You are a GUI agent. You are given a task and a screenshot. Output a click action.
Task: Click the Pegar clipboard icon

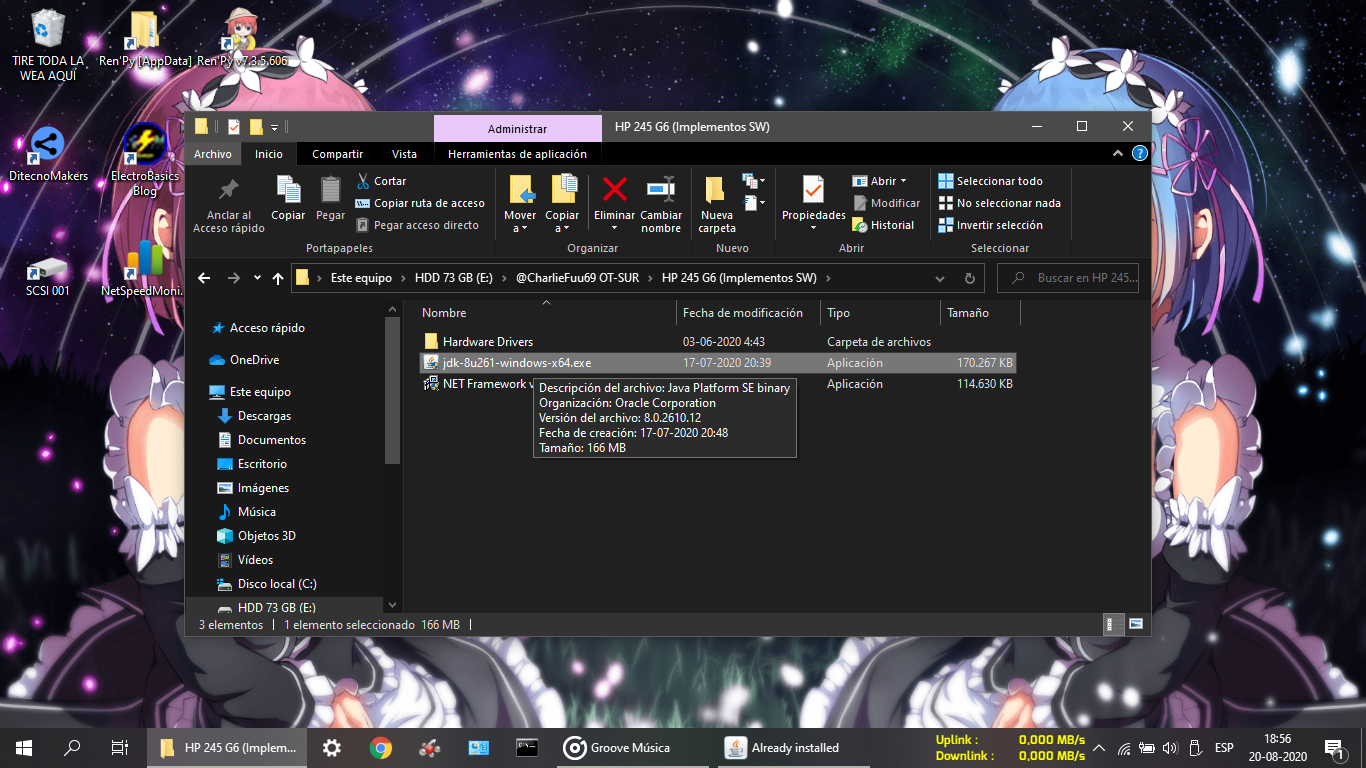point(330,197)
